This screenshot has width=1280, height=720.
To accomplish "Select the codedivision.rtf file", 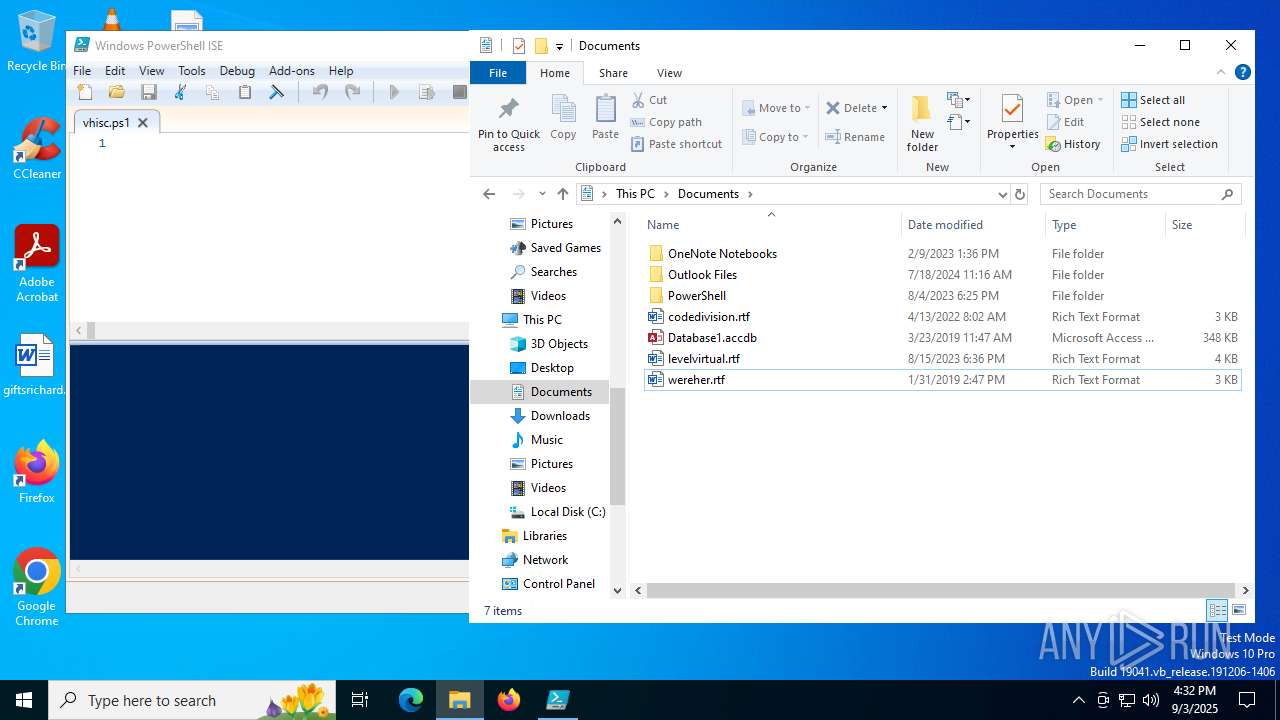I will click(708, 317).
